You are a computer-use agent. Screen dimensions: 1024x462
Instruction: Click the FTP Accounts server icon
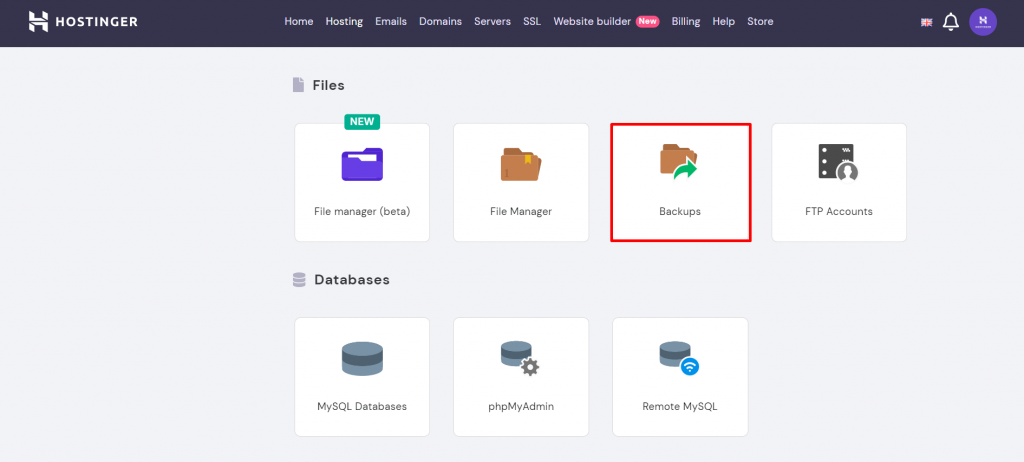[839, 163]
